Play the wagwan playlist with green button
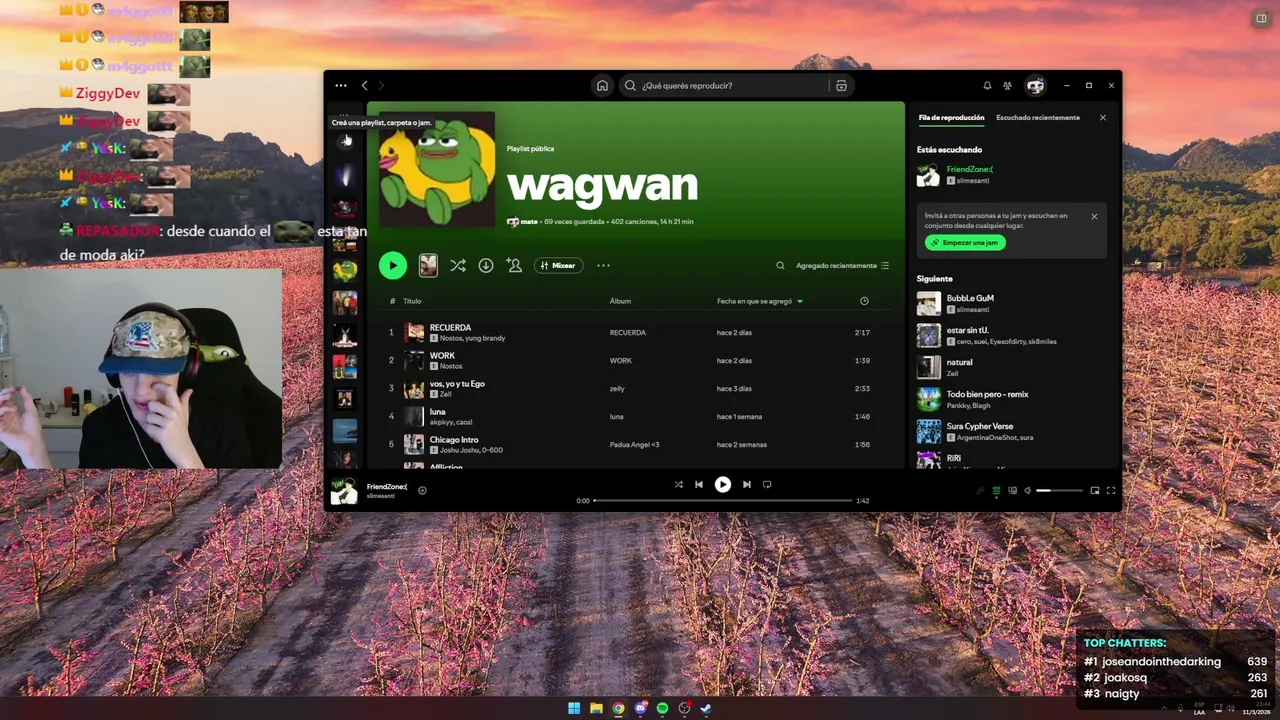The width and height of the screenshot is (1280, 720). coord(393,265)
